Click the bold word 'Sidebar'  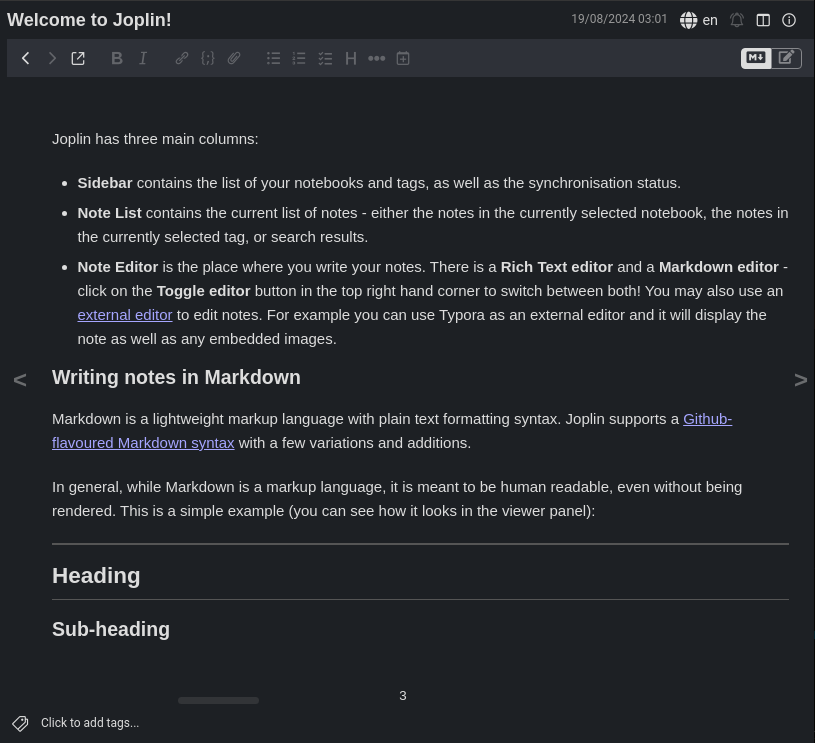click(105, 183)
